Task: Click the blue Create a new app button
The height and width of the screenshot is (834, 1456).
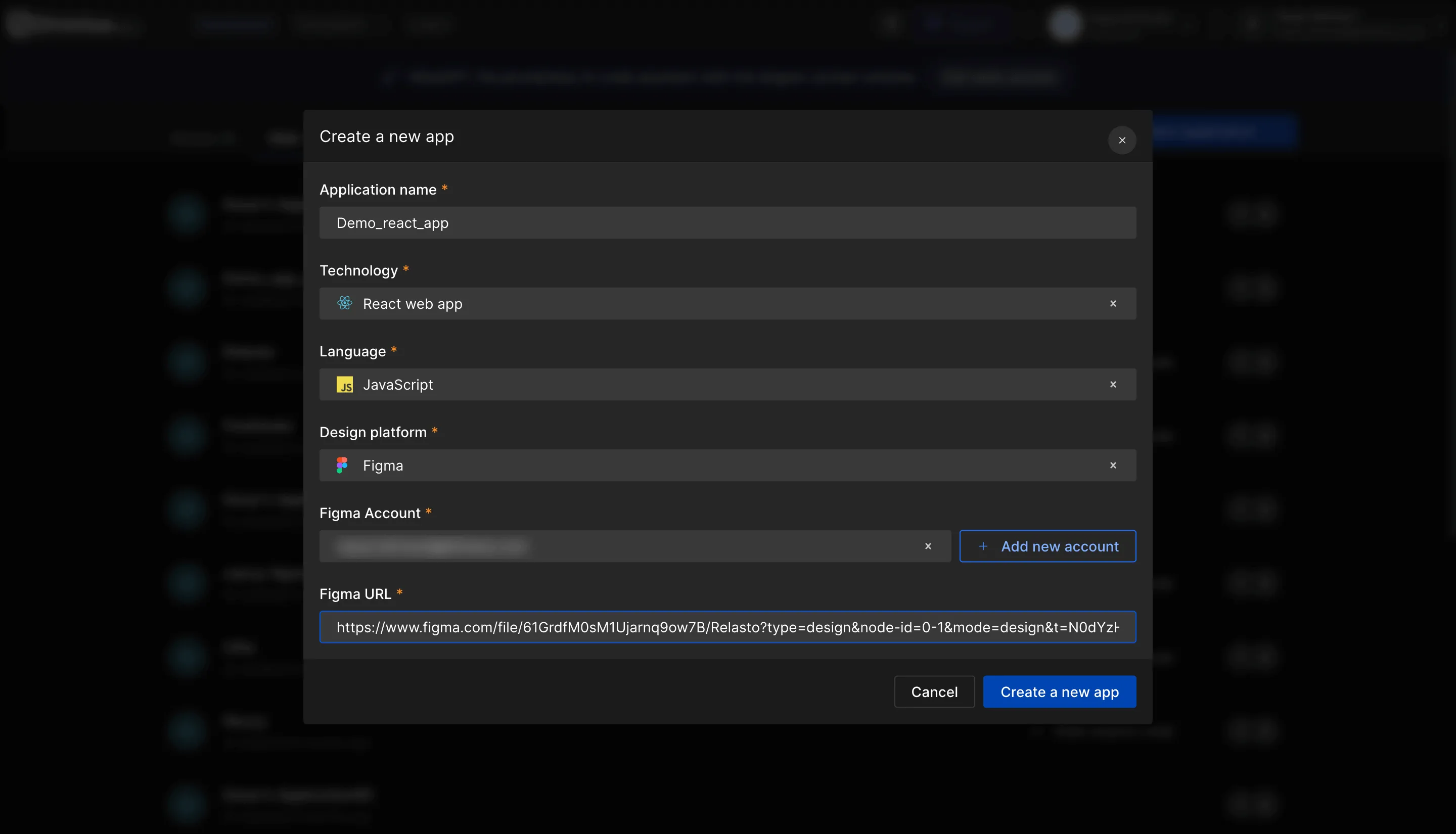Action: pos(1059,691)
